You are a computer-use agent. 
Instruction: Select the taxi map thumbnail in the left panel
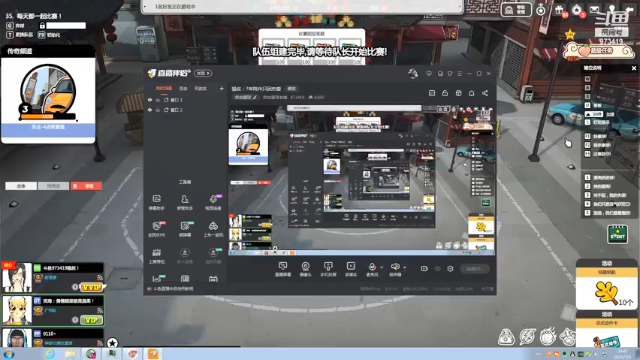(48, 92)
